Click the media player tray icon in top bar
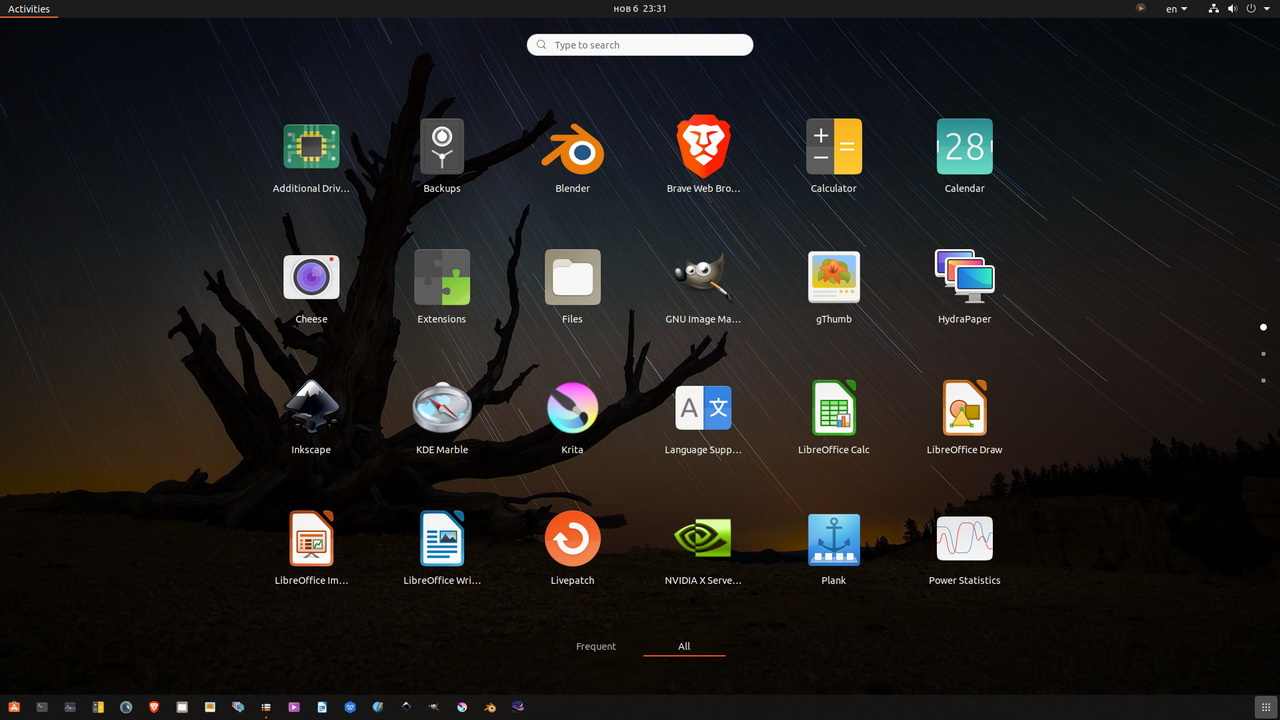This screenshot has height=720, width=1280. 1140,9
